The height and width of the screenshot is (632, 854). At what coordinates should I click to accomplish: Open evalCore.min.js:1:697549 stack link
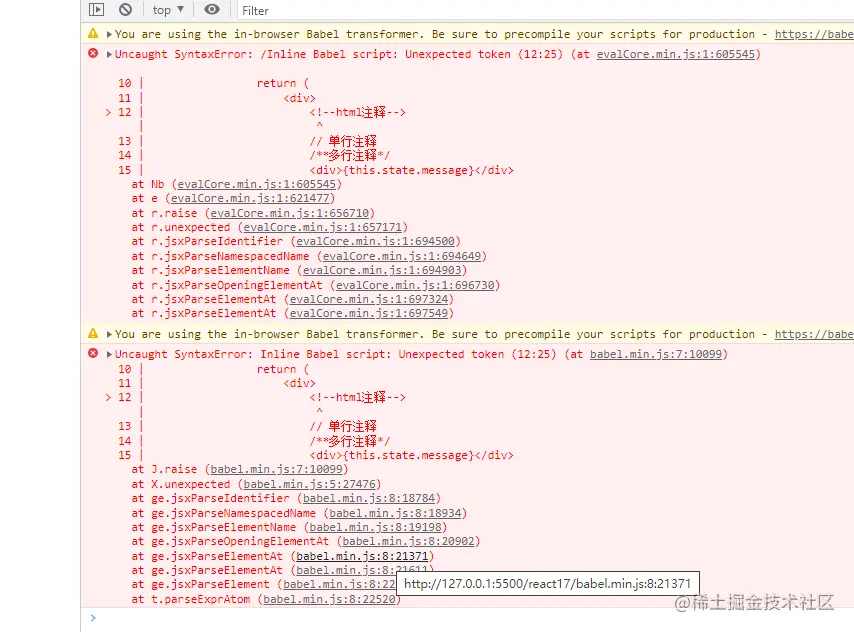point(369,313)
